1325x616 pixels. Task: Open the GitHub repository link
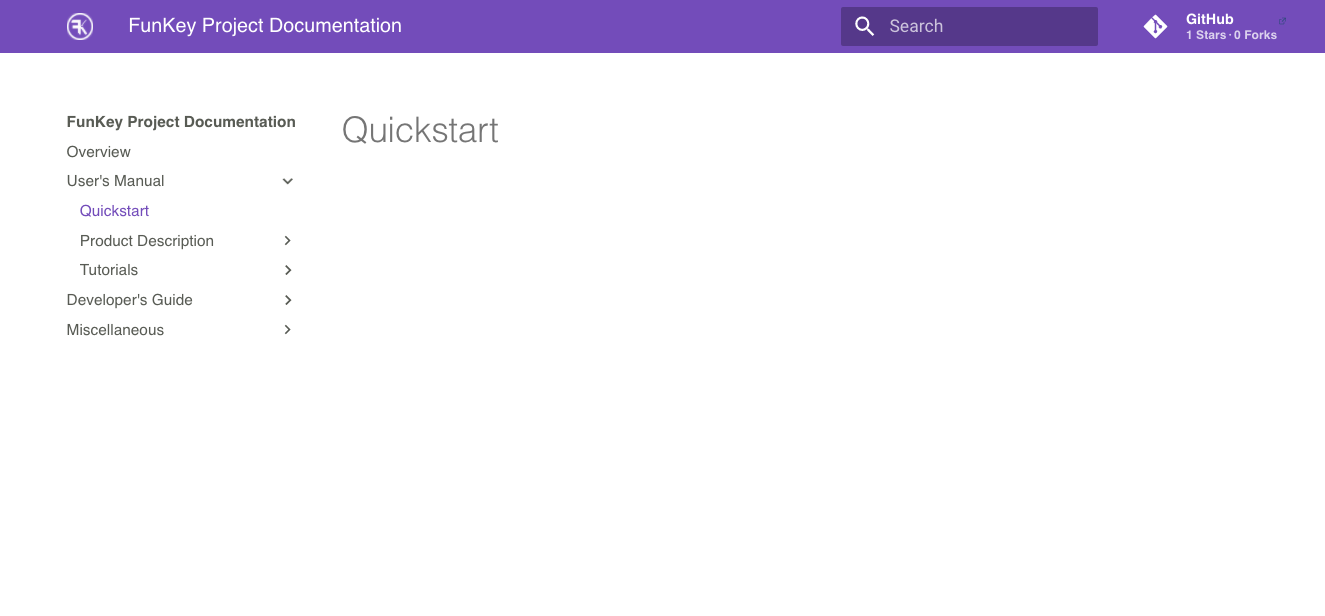click(1216, 27)
